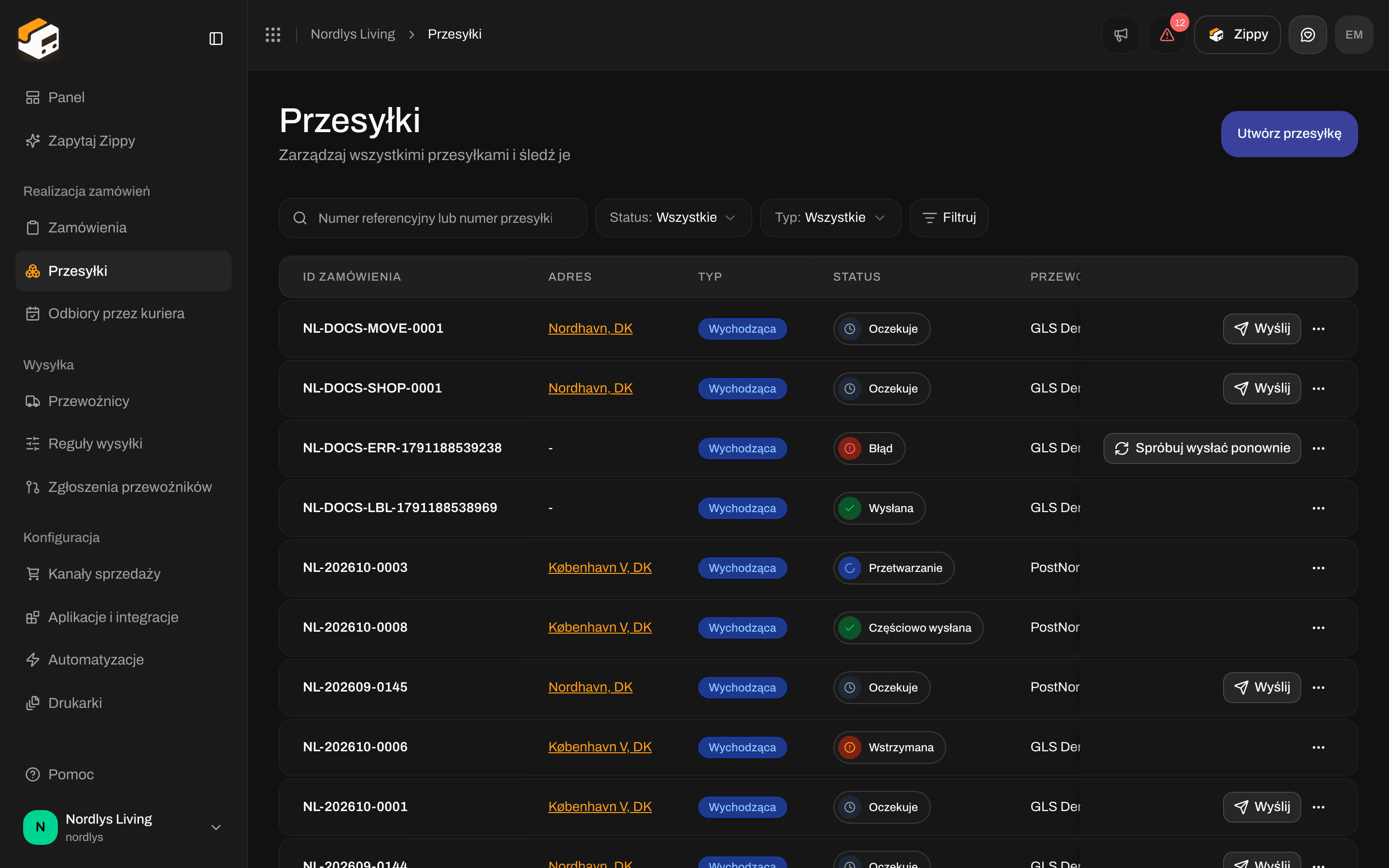
Task: Click the search magnifier icon
Action: click(x=300, y=218)
